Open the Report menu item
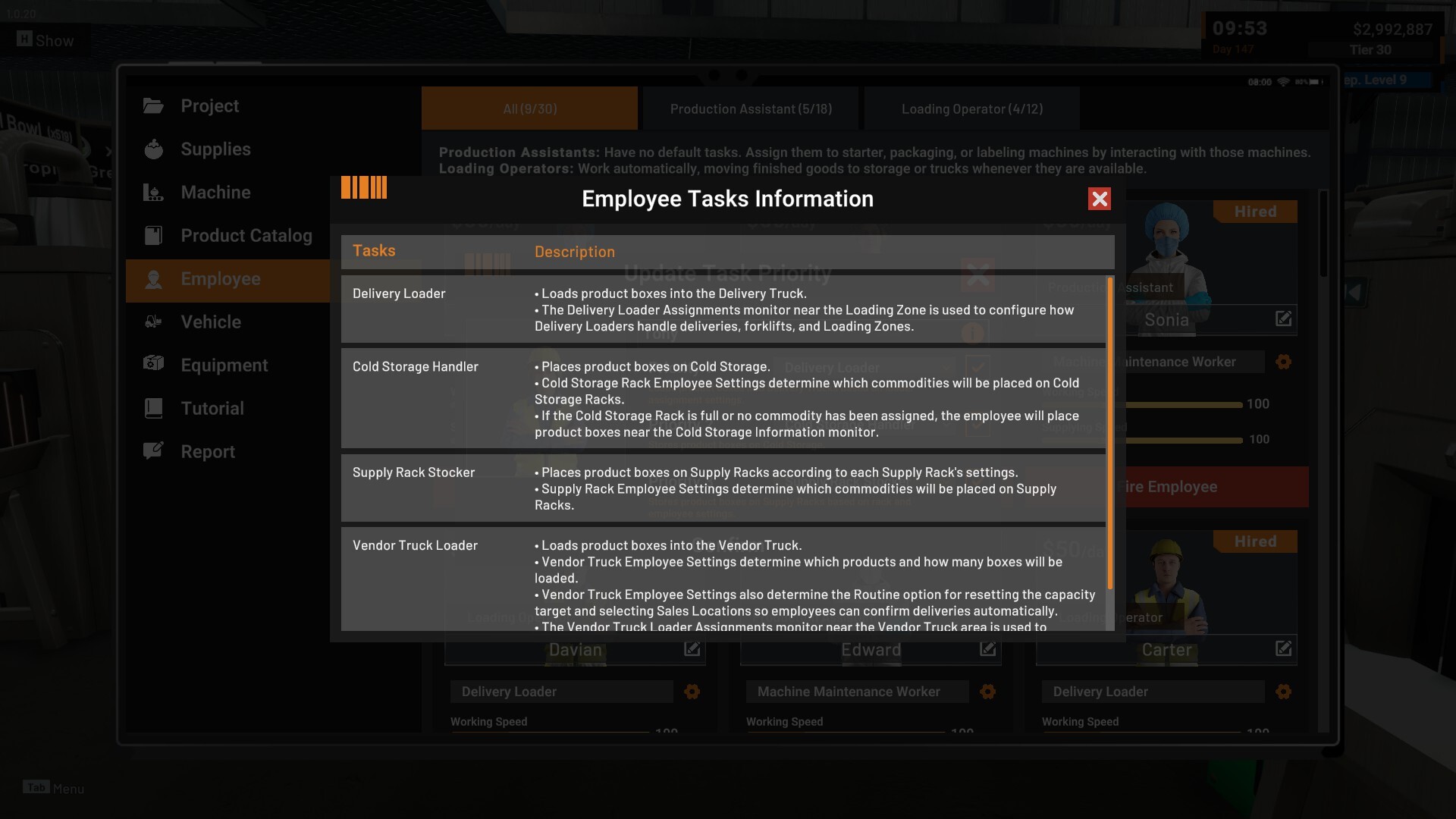Image resolution: width=1456 pixels, height=819 pixels. point(208,452)
